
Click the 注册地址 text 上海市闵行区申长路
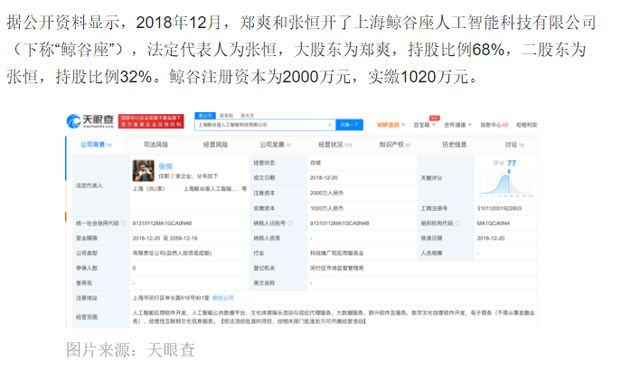(171, 298)
